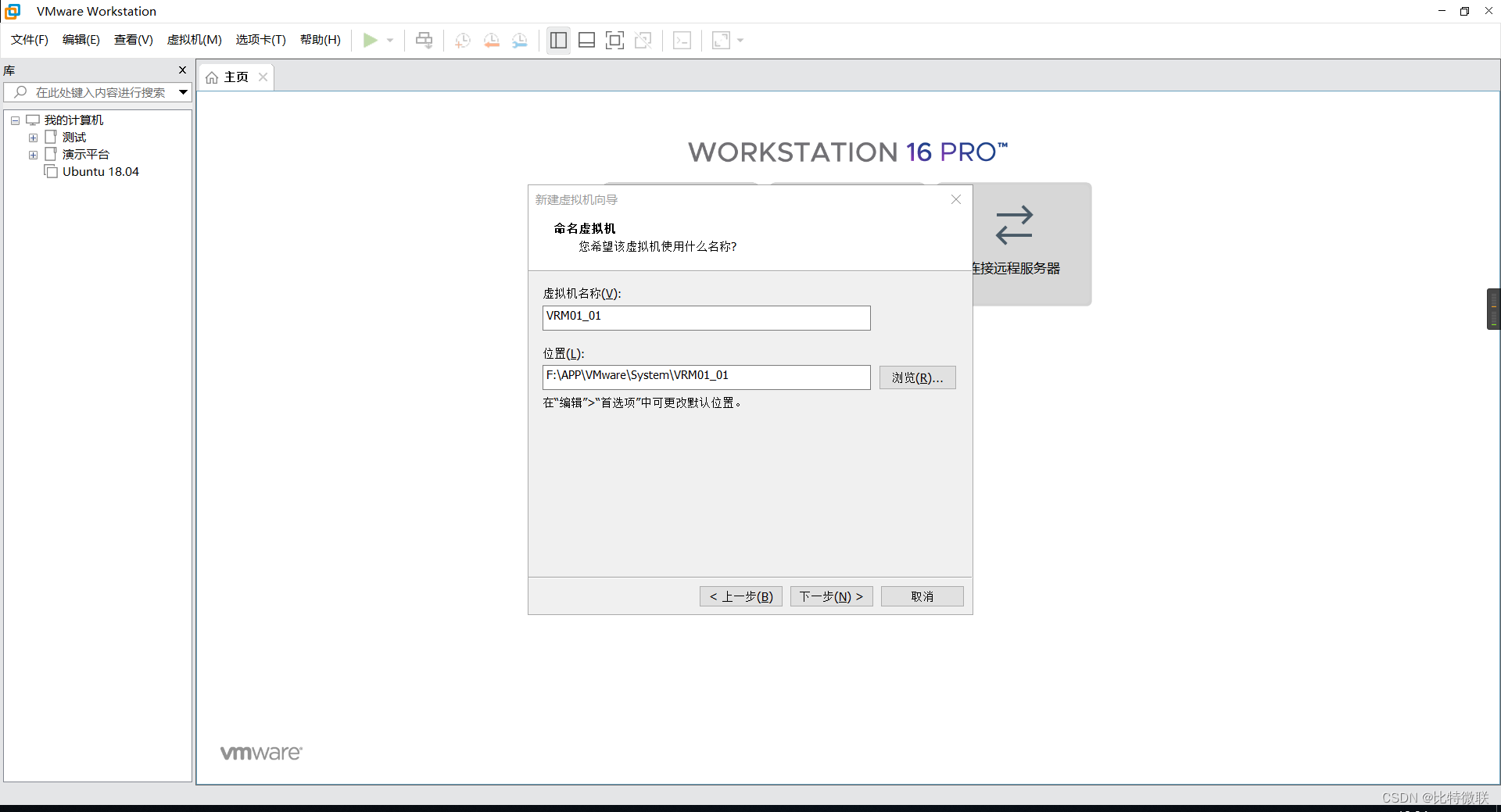Activate Unity mode
The width and height of the screenshot is (1501, 812).
coord(643,40)
